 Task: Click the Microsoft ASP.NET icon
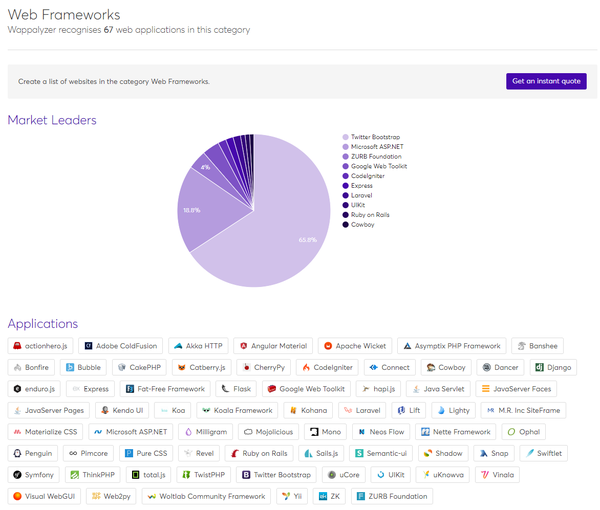(x=98, y=432)
